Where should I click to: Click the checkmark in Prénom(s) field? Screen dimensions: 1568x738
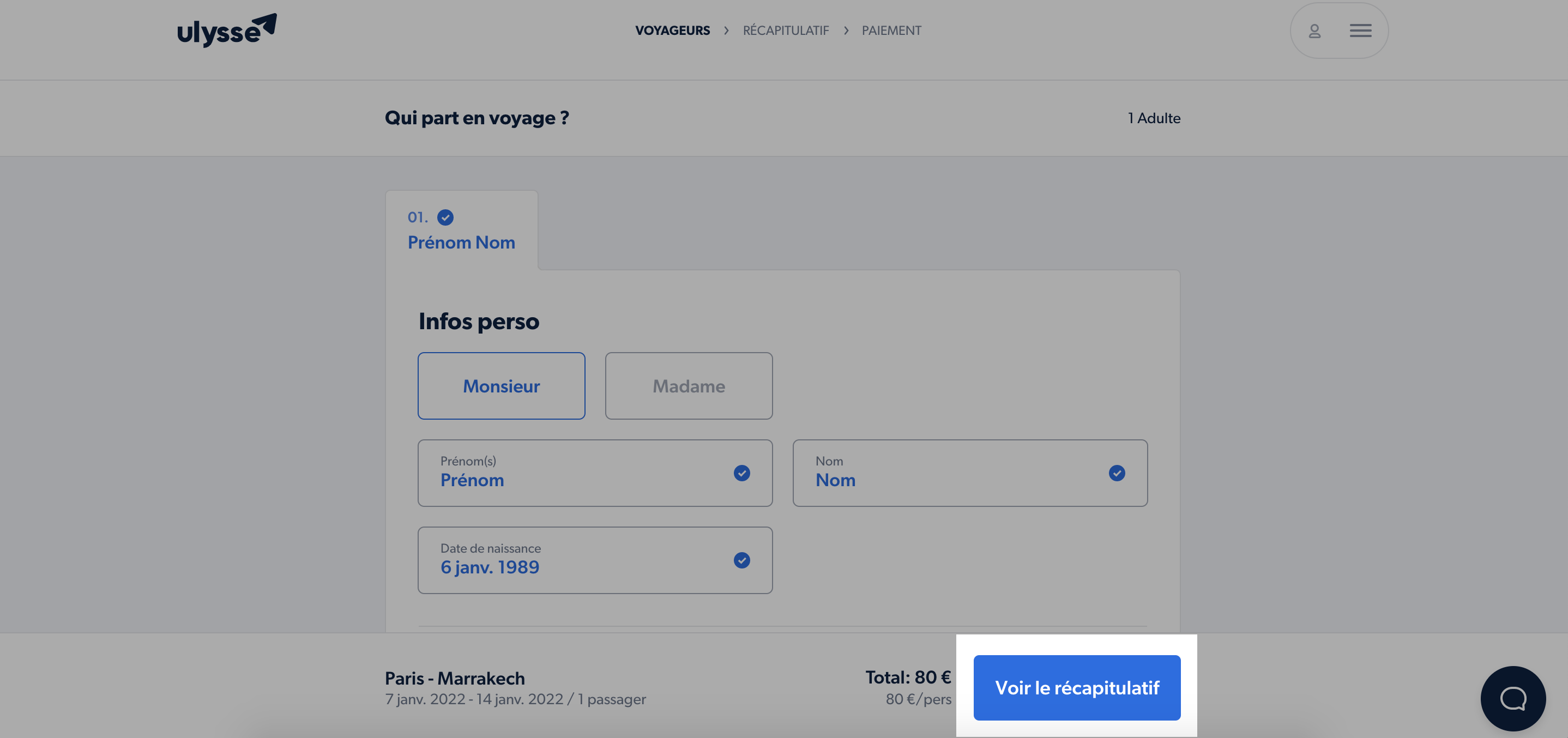[x=741, y=473]
